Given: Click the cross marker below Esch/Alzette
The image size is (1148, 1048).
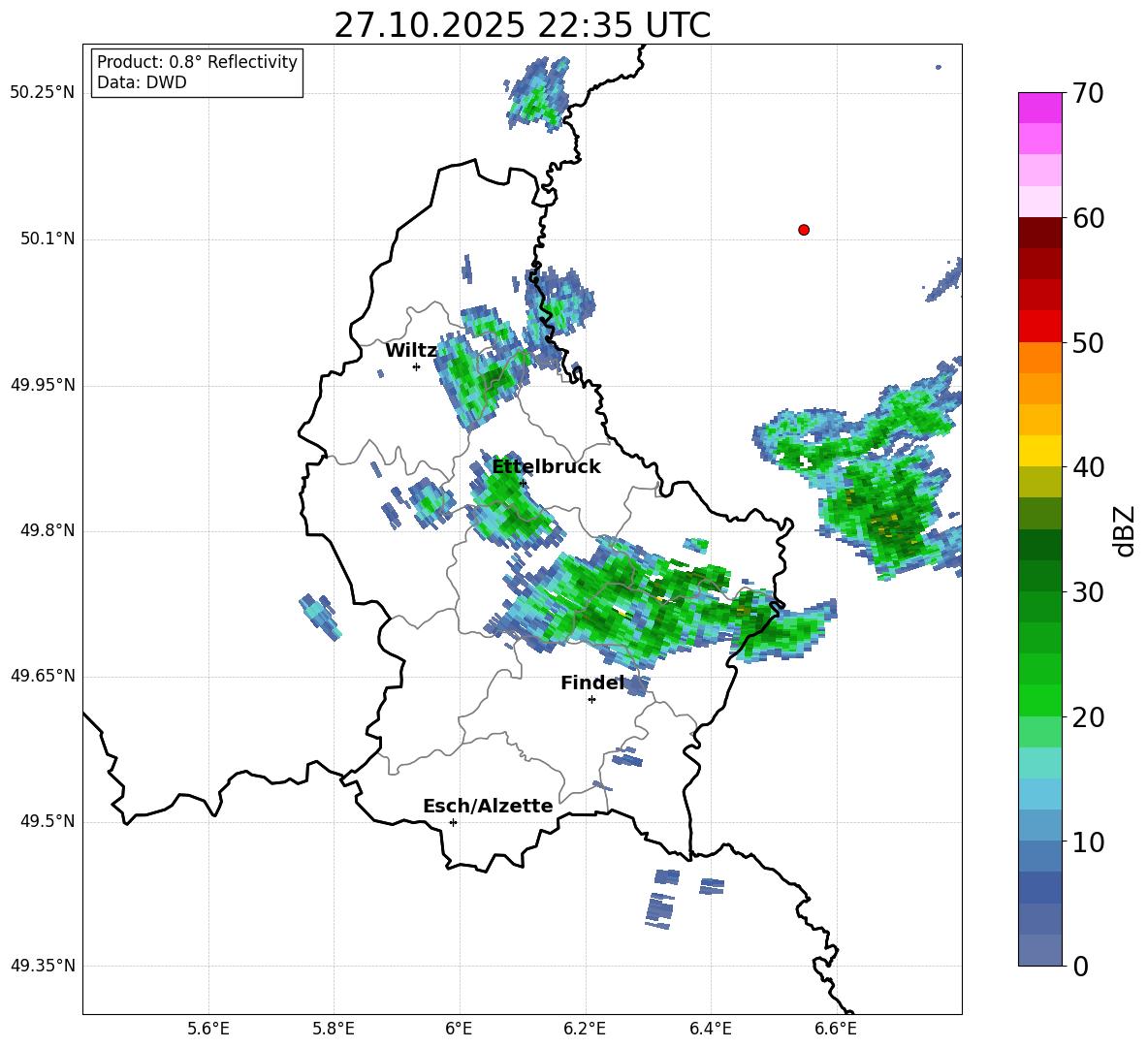Looking at the screenshot, I should (x=453, y=822).
